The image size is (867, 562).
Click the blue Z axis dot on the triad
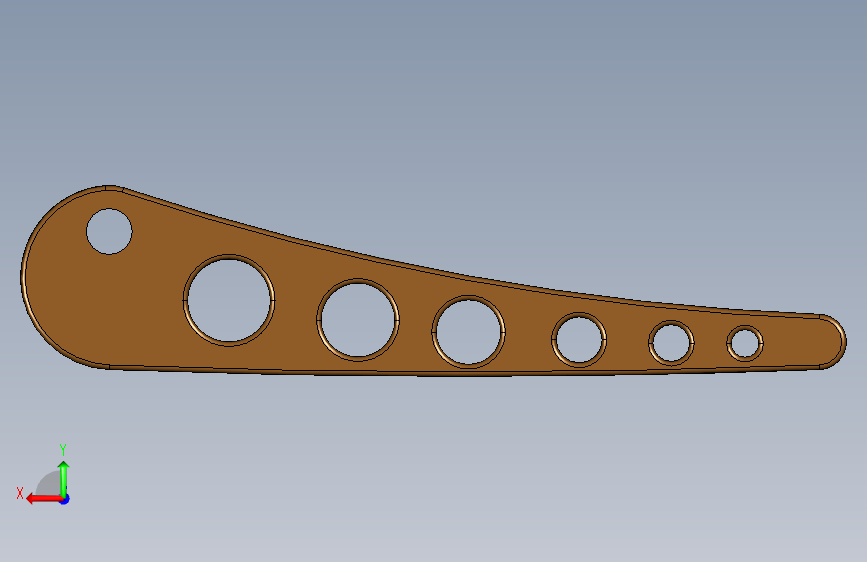point(65,499)
